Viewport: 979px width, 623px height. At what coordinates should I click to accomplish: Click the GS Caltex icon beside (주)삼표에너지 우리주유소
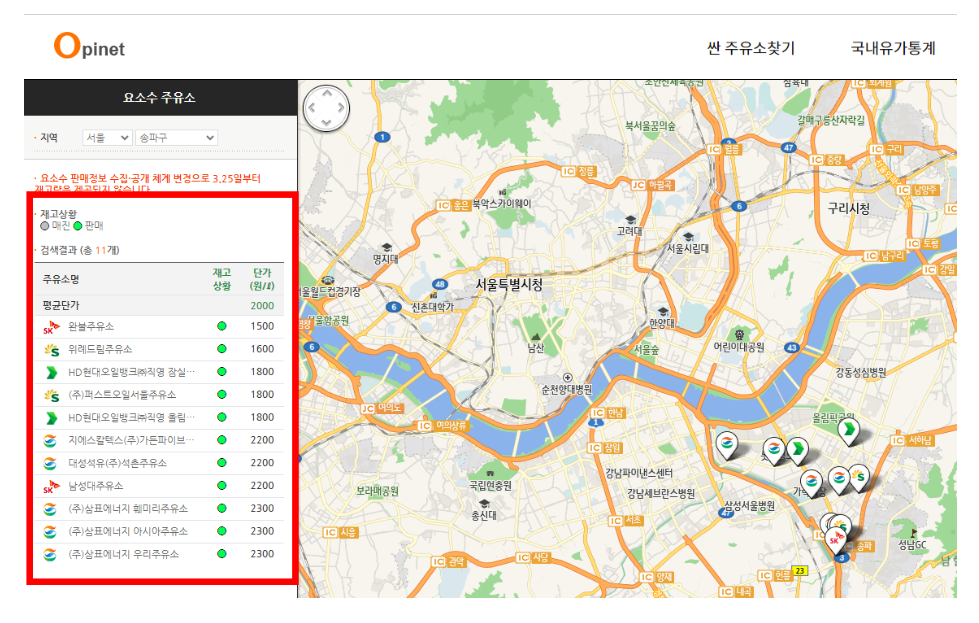[50, 555]
